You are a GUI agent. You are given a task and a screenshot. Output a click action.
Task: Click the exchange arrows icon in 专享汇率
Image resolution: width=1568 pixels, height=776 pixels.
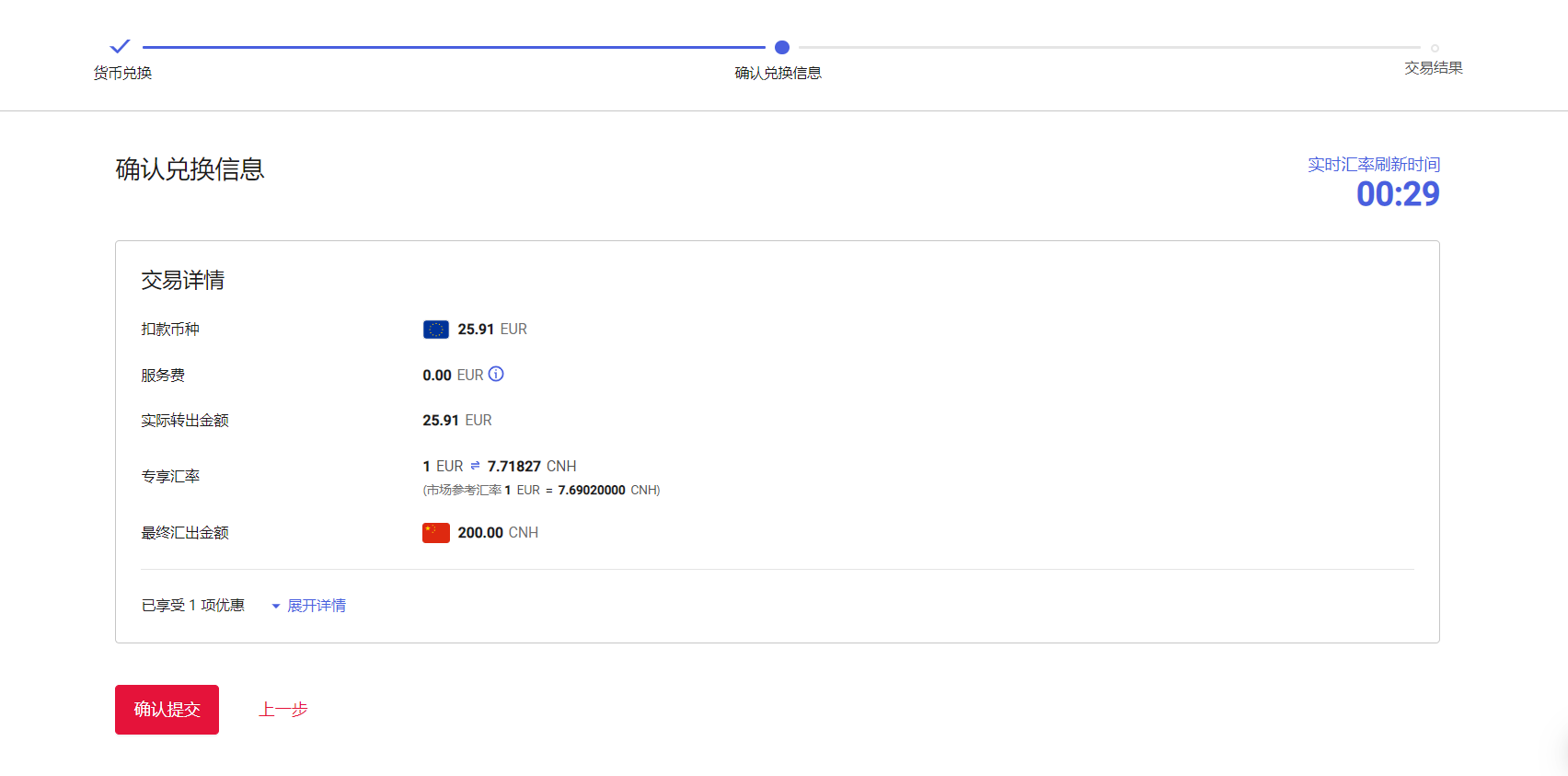pyautogui.click(x=475, y=466)
